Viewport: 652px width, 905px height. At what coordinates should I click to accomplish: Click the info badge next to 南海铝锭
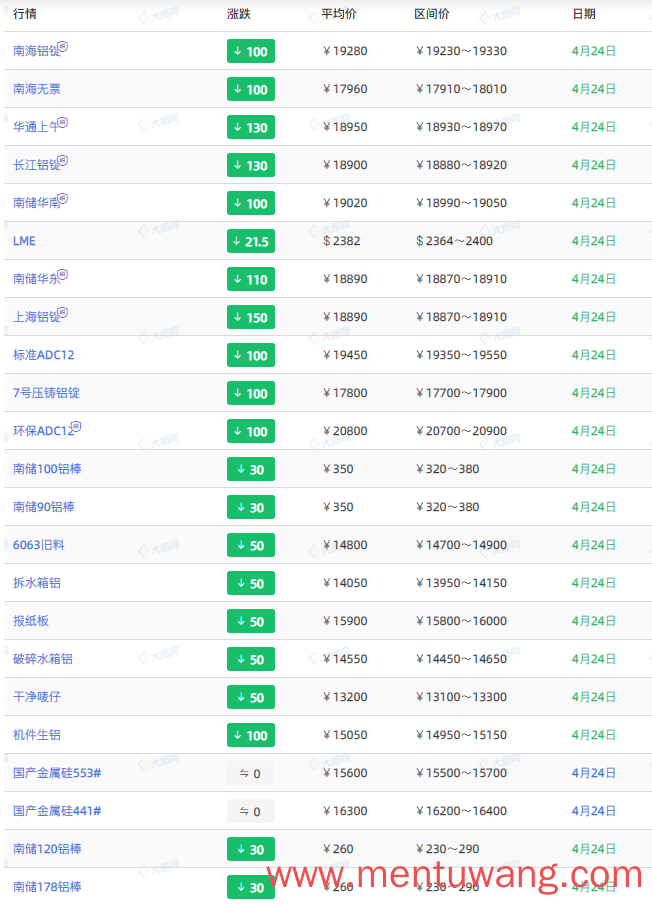click(x=63, y=46)
